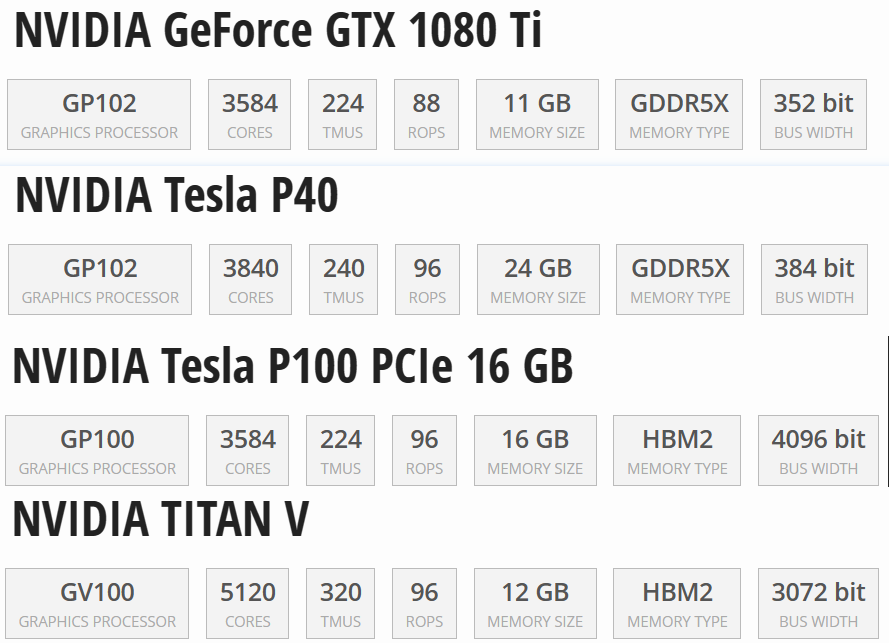
Task: Click the GV100 graphics processor box
Action: point(97,604)
